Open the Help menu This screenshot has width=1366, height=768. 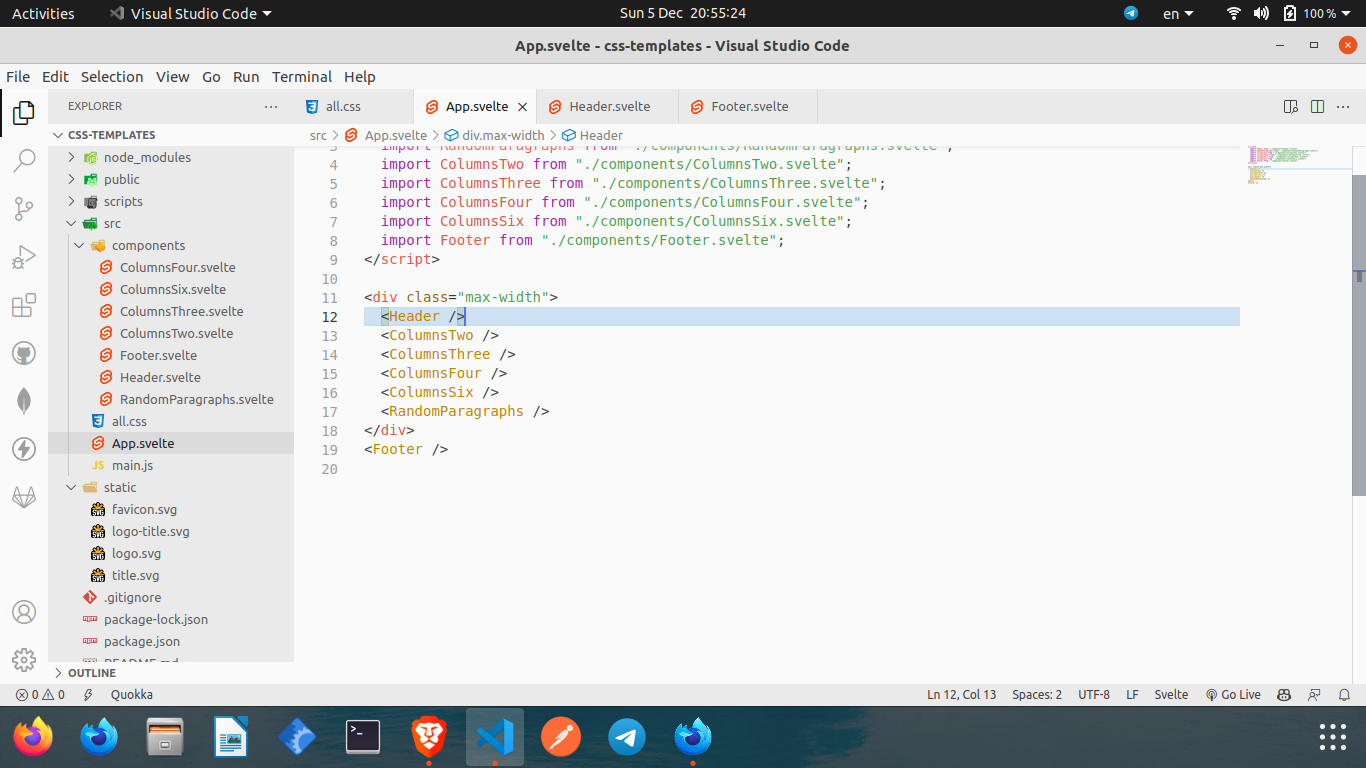pyautogui.click(x=360, y=77)
